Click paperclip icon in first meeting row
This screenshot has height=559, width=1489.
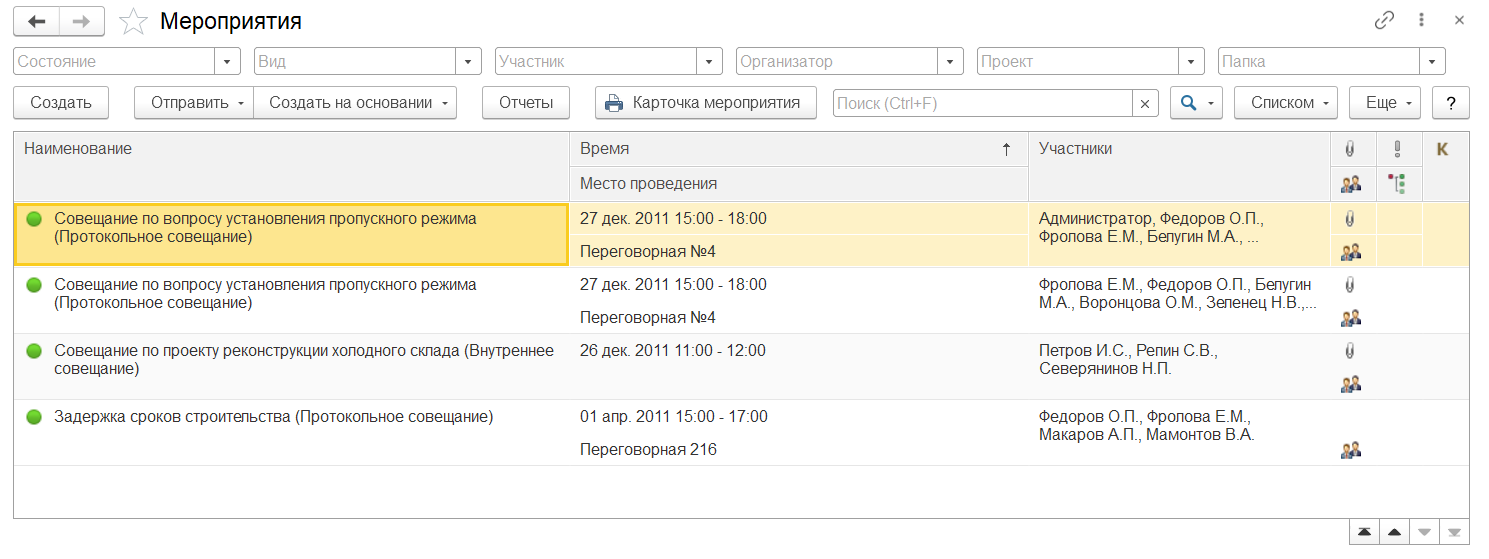(1350, 218)
